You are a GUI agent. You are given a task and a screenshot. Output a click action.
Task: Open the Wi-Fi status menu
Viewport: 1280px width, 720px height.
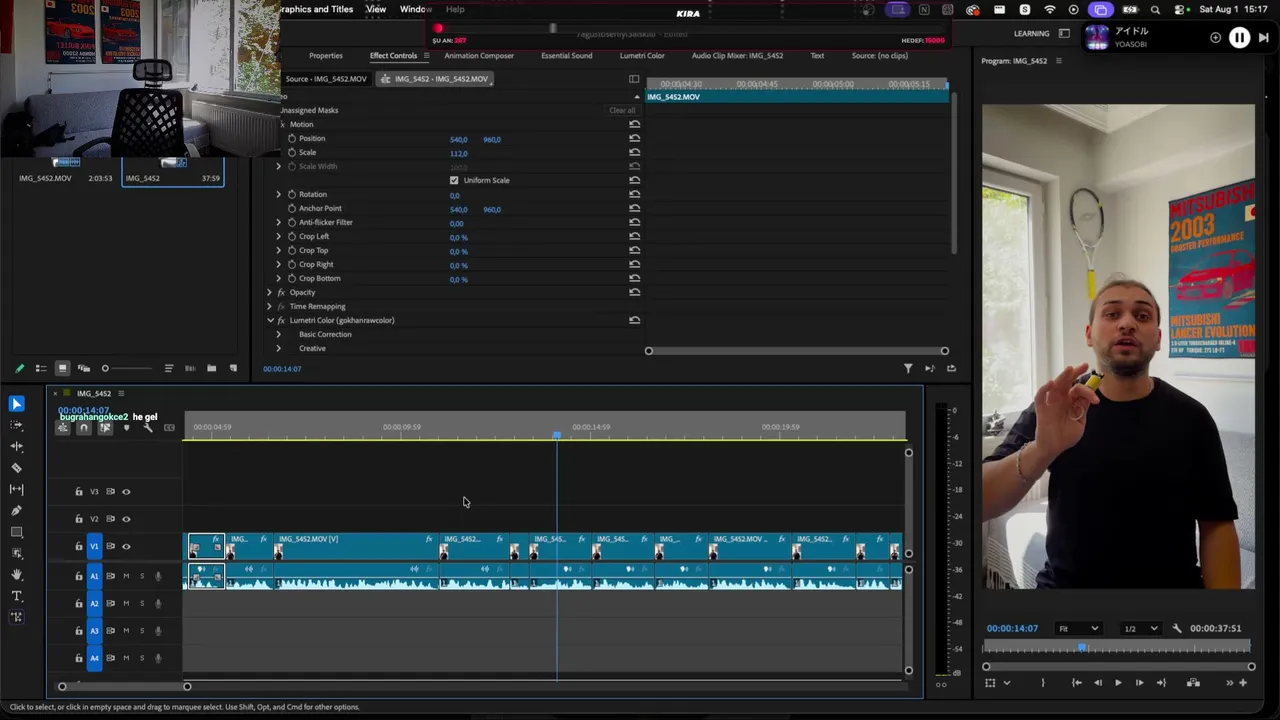(1049, 10)
